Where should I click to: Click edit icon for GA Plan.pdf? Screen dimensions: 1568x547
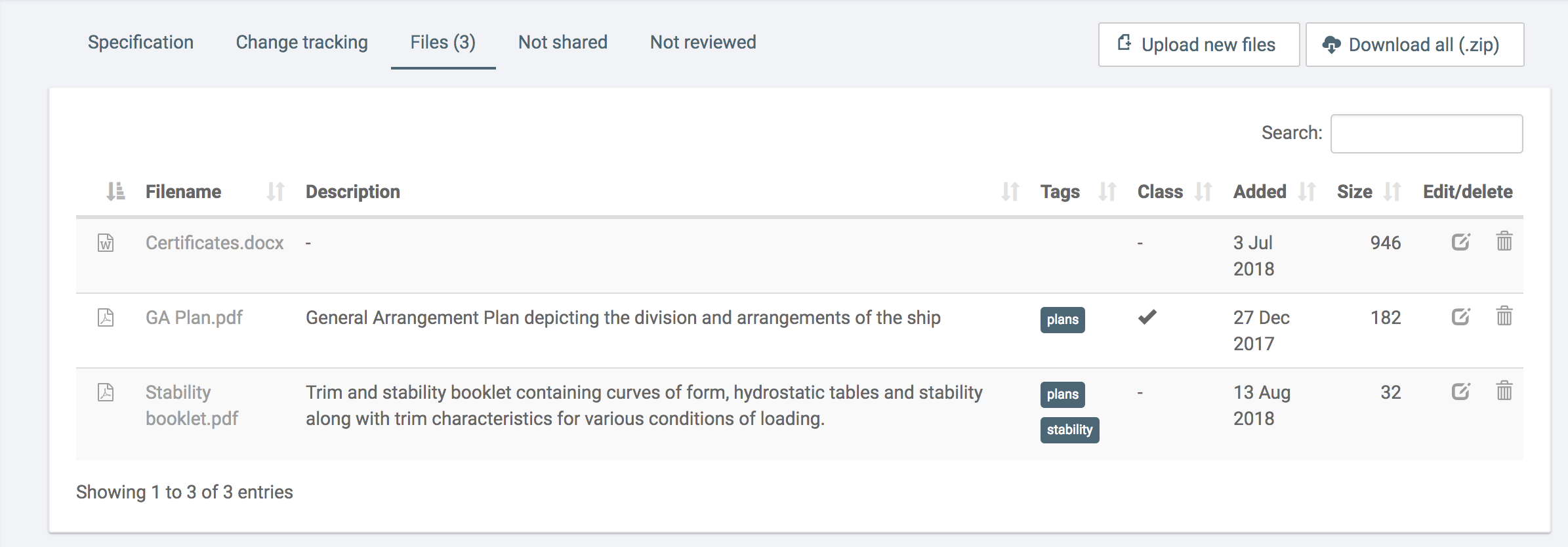(1460, 317)
